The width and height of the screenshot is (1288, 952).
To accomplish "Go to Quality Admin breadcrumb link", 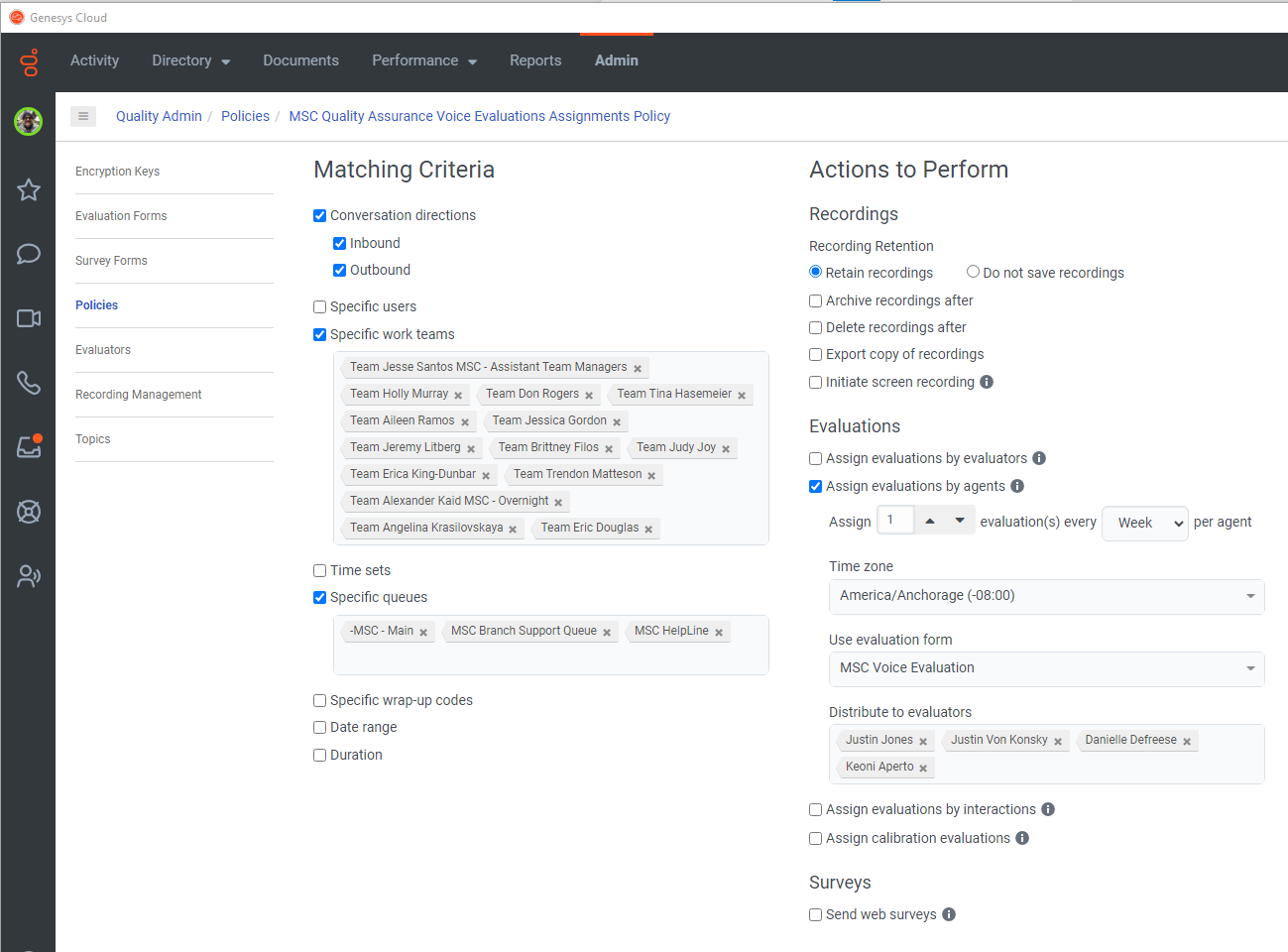I will click(159, 116).
